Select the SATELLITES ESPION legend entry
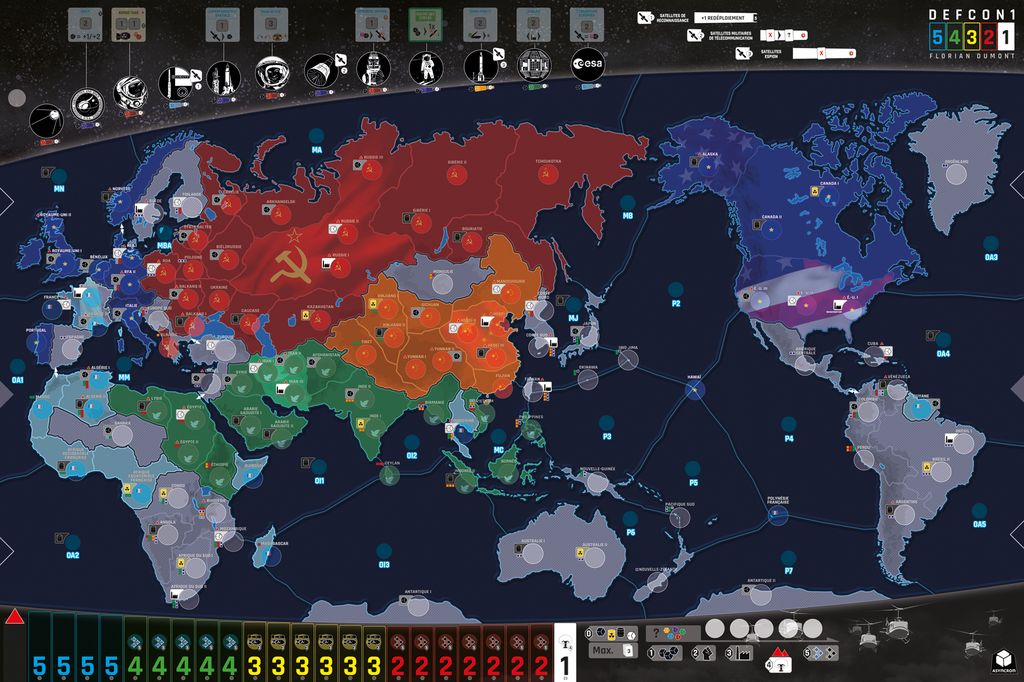 click(770, 52)
